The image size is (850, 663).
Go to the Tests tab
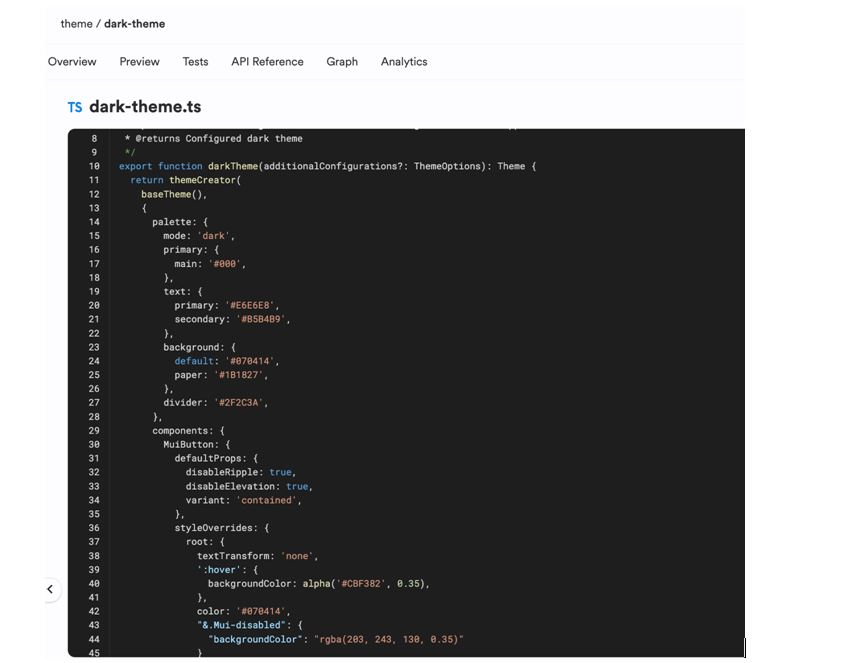[195, 62]
